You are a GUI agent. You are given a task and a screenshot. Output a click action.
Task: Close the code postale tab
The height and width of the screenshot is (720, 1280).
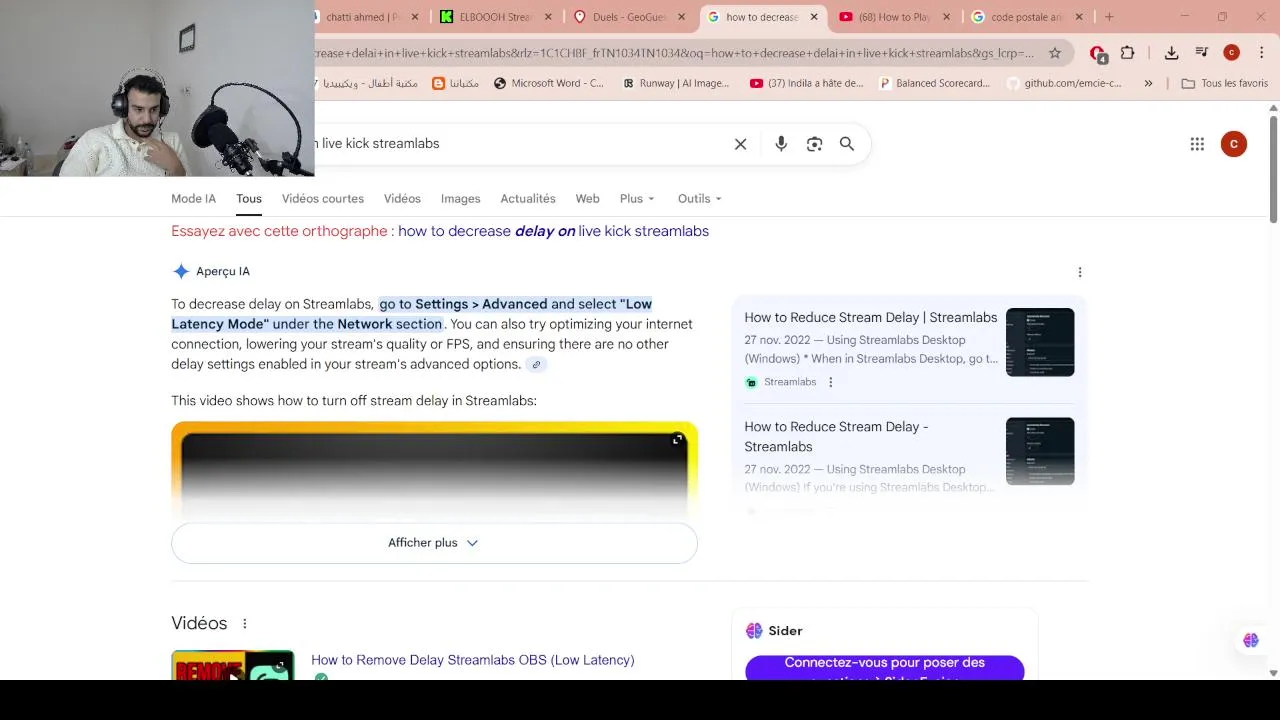[1079, 17]
